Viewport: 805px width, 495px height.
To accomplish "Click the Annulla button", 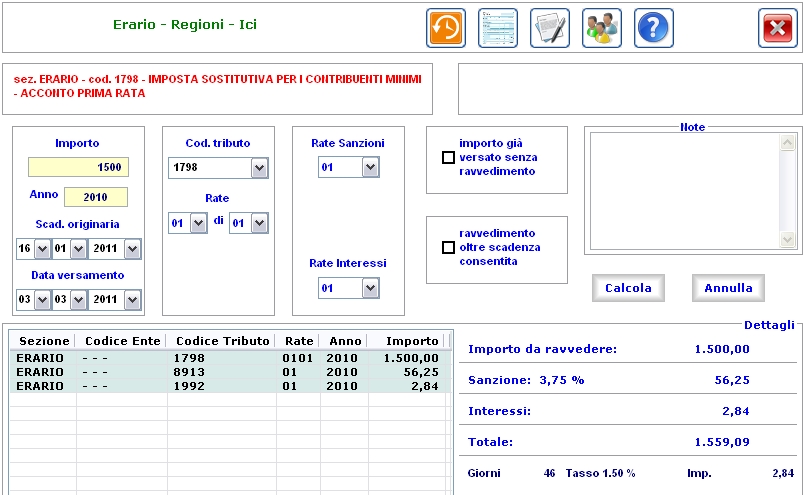I will (x=728, y=288).
